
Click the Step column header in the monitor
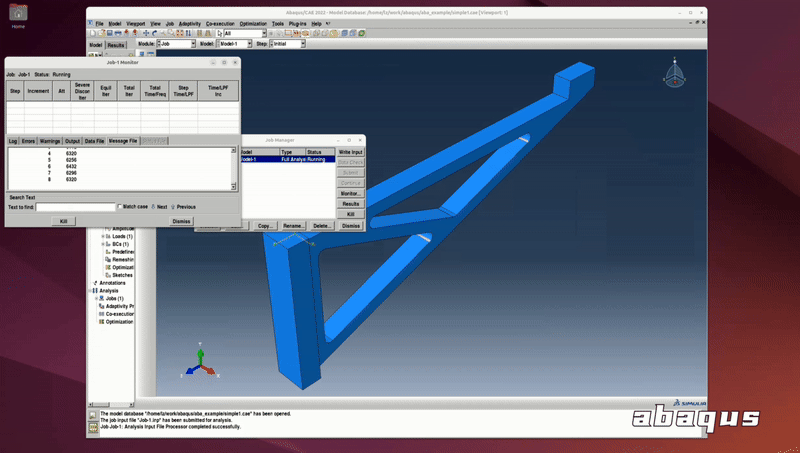point(15,91)
